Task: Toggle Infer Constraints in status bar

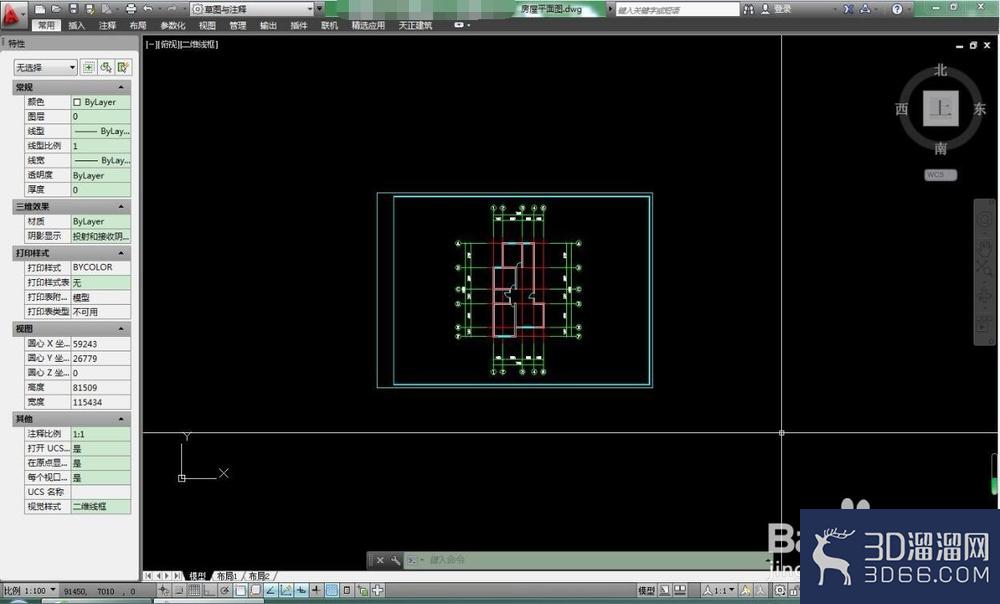Action: (x=164, y=590)
